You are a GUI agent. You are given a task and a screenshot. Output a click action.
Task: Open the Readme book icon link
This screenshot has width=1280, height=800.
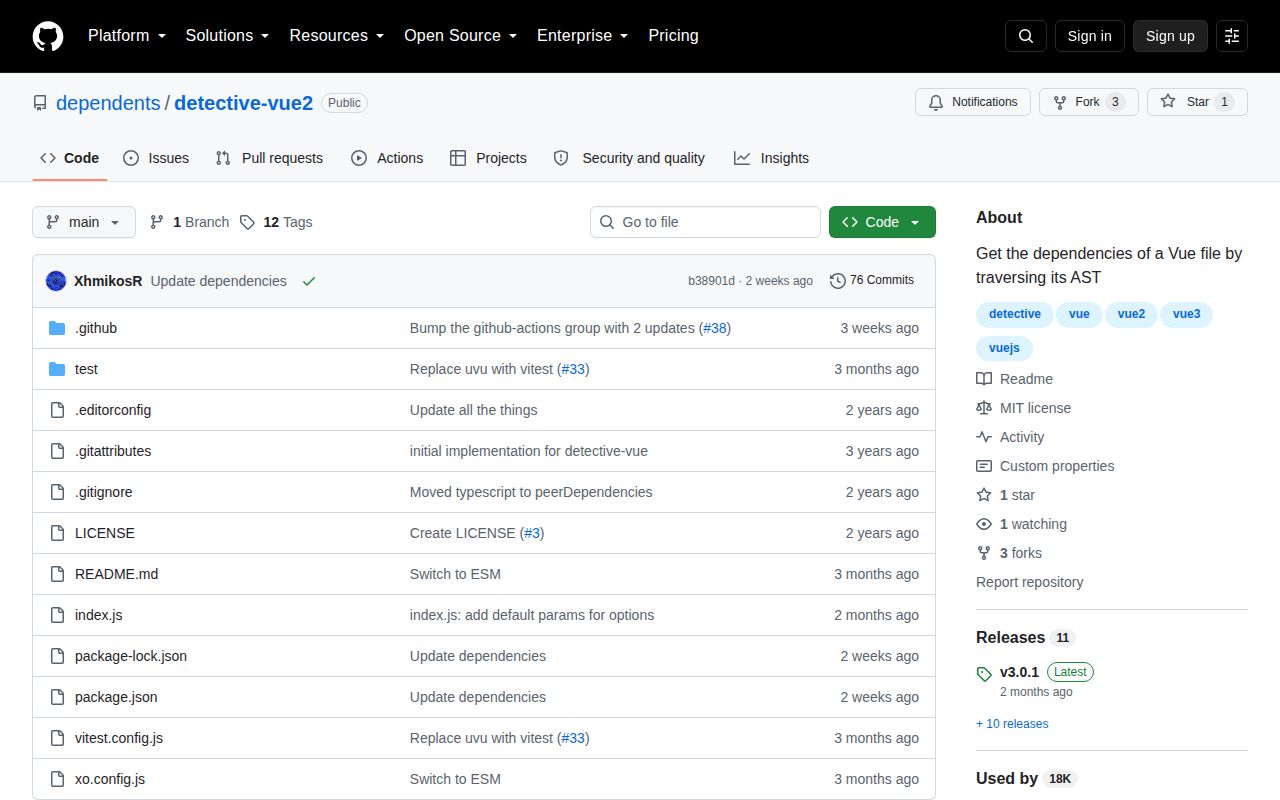pos(1014,379)
